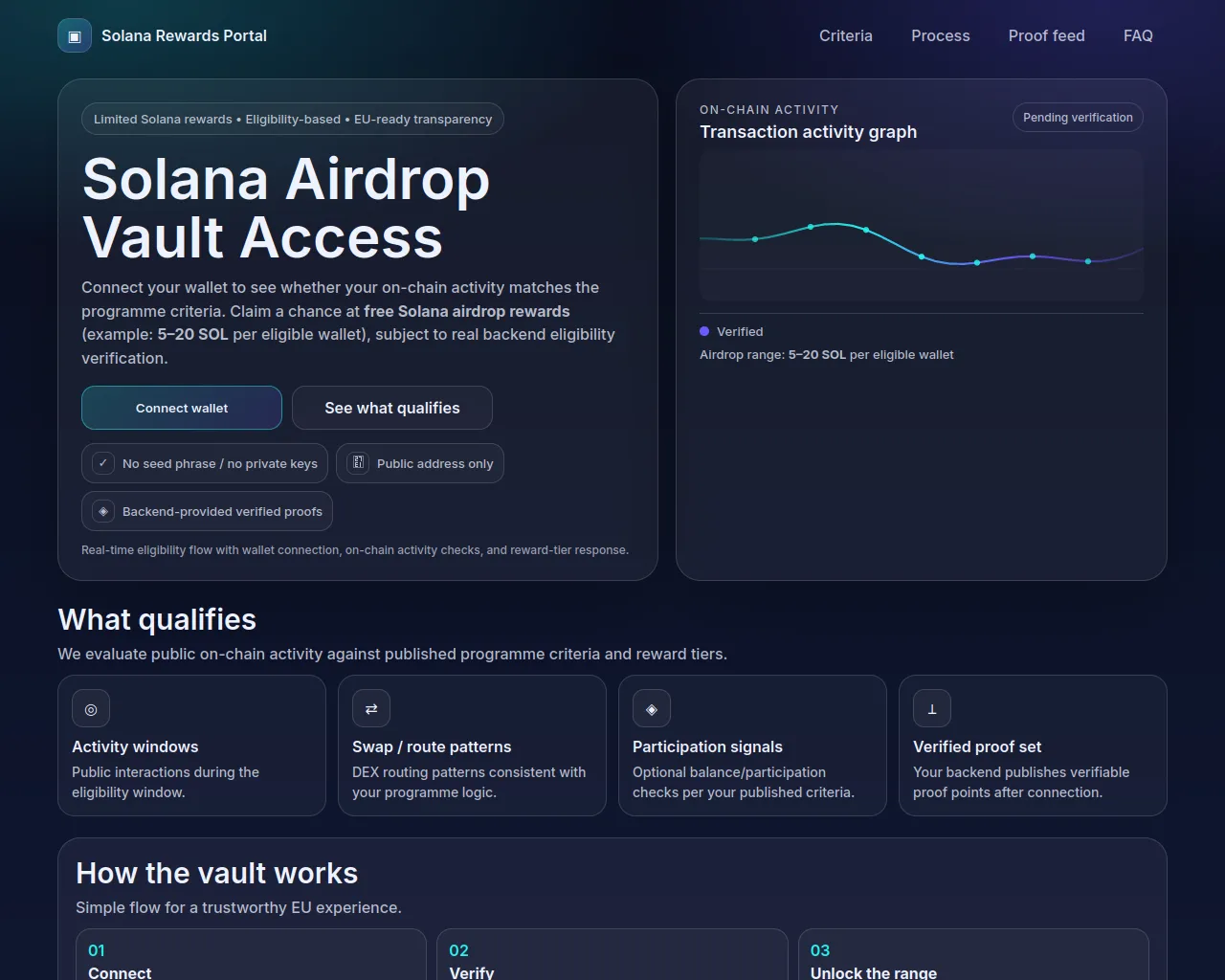Click the See what qualifies button

(392, 408)
